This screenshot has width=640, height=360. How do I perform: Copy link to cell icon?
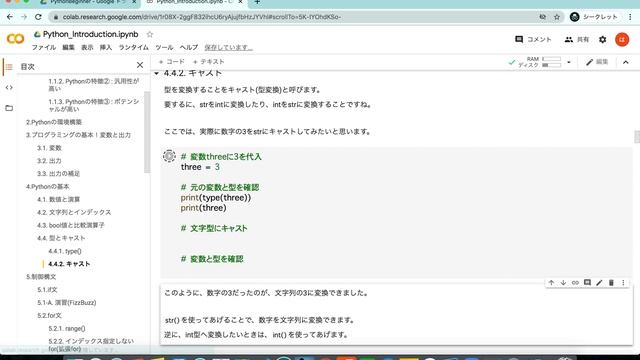point(575,282)
